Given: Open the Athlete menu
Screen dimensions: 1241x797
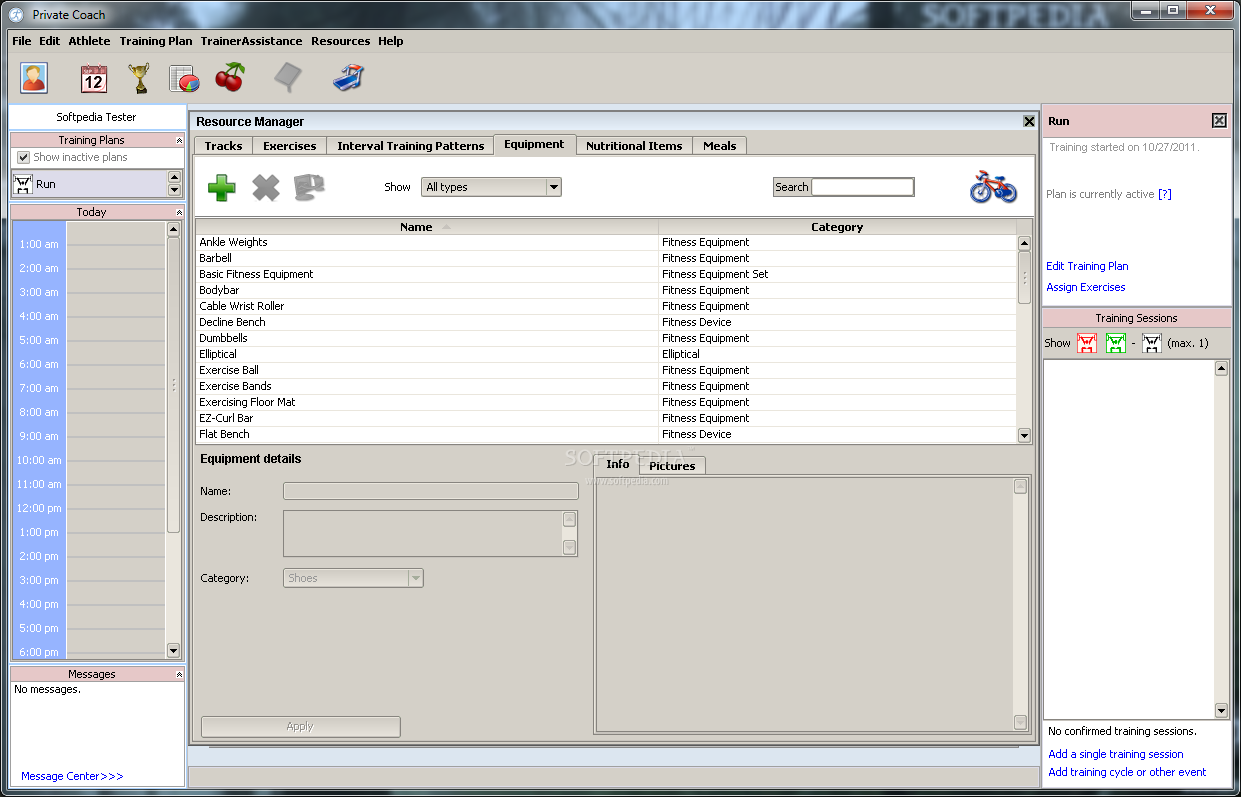Looking at the screenshot, I should pos(90,41).
